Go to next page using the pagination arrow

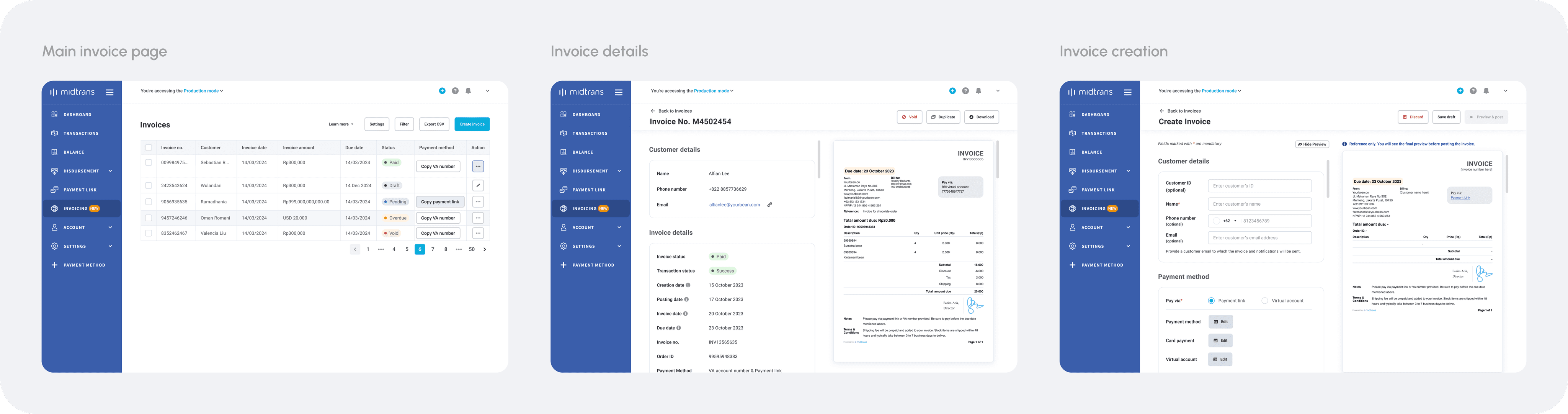[x=485, y=249]
